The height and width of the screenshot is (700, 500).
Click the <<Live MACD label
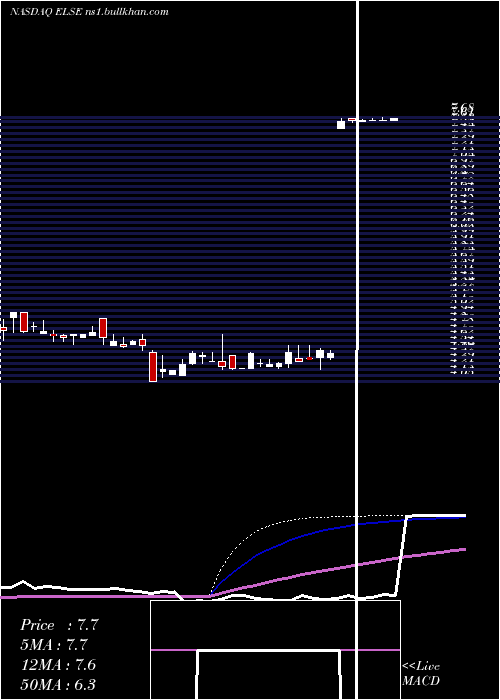(421, 674)
